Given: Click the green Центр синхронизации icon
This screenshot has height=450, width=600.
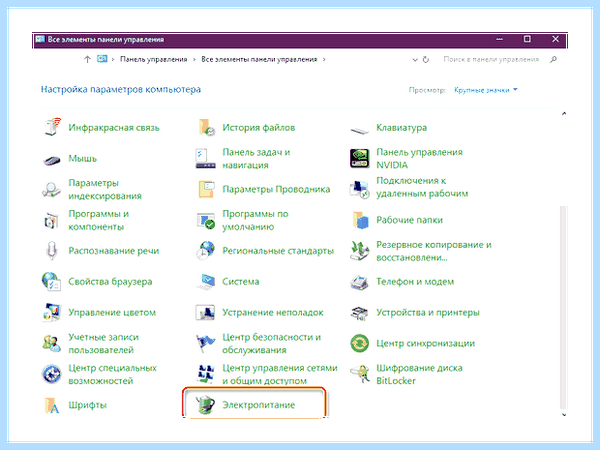Looking at the screenshot, I should coord(360,343).
